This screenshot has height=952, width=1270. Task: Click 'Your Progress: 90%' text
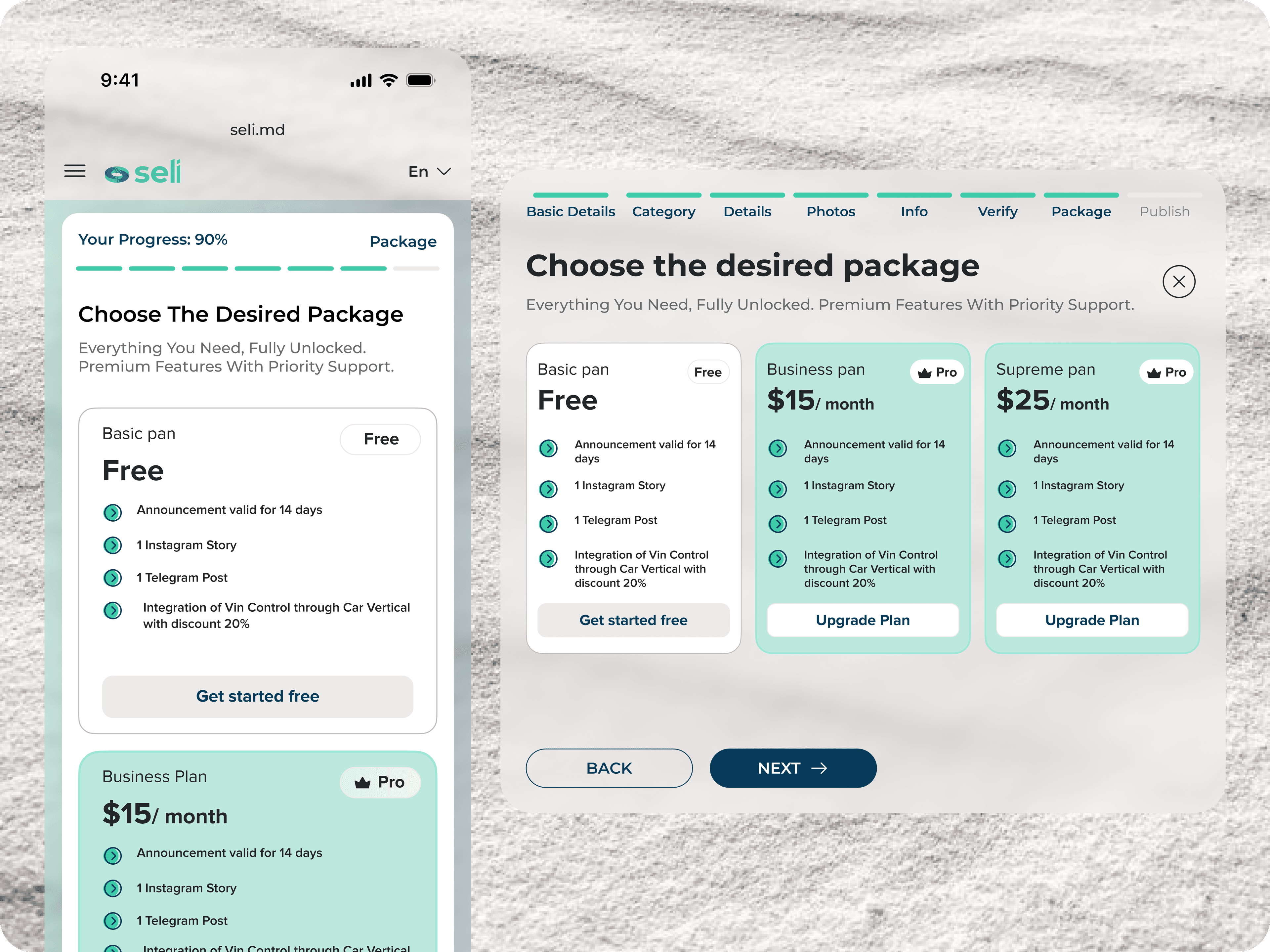[x=153, y=239]
